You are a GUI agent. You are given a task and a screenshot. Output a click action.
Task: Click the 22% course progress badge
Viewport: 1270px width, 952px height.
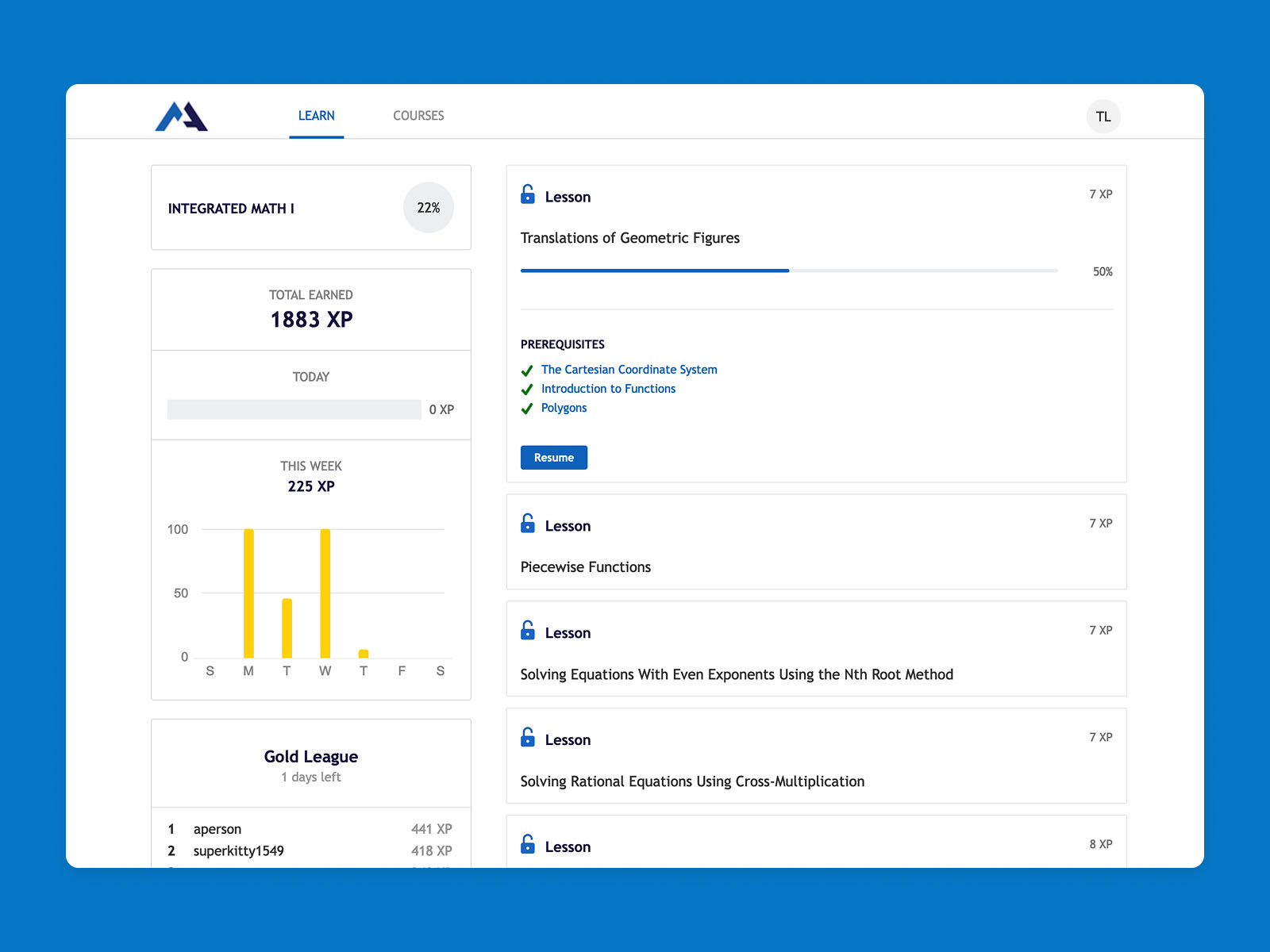428,208
